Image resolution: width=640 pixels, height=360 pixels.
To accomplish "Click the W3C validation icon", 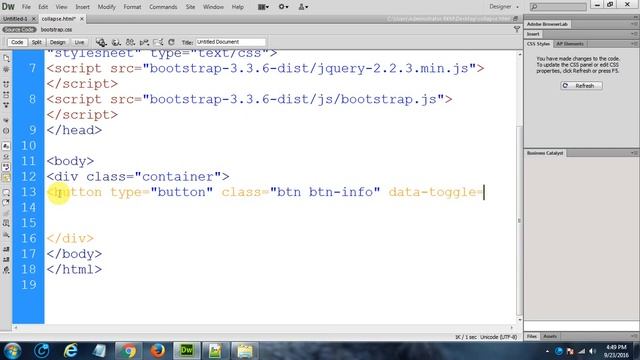I will 144,42.
